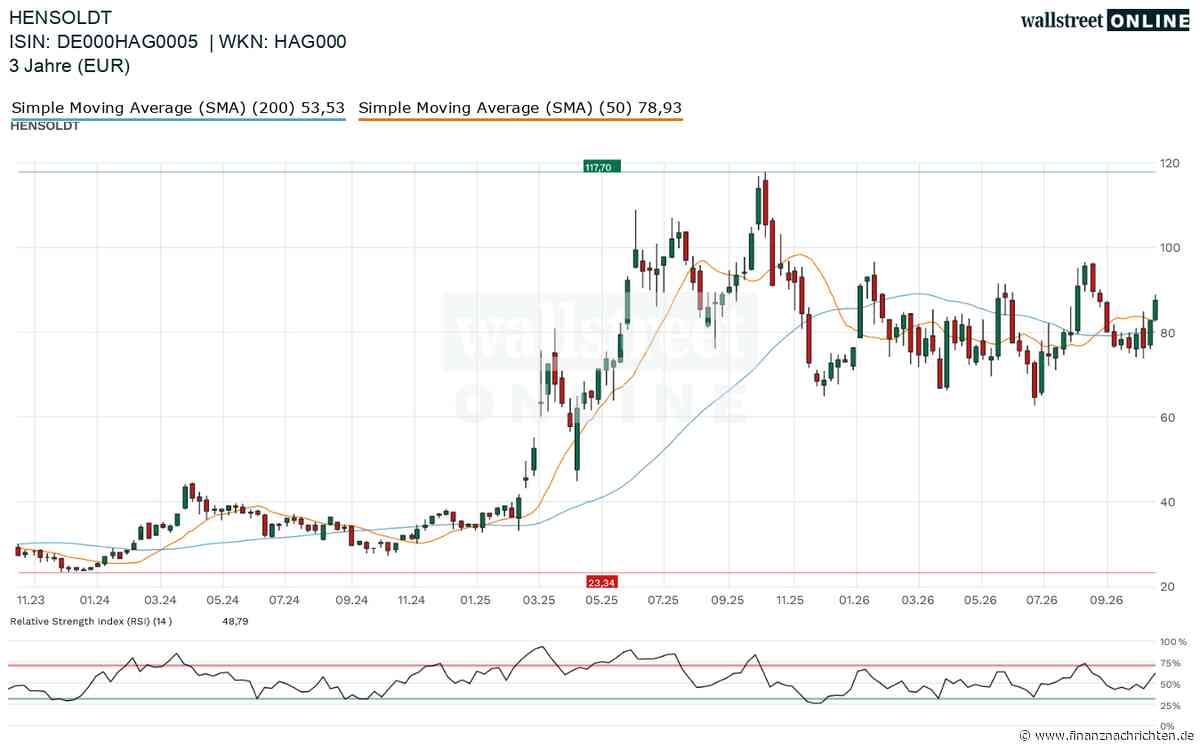The height and width of the screenshot is (750, 1200).
Task: Click the 80 price axis label
Action: tap(1166, 333)
